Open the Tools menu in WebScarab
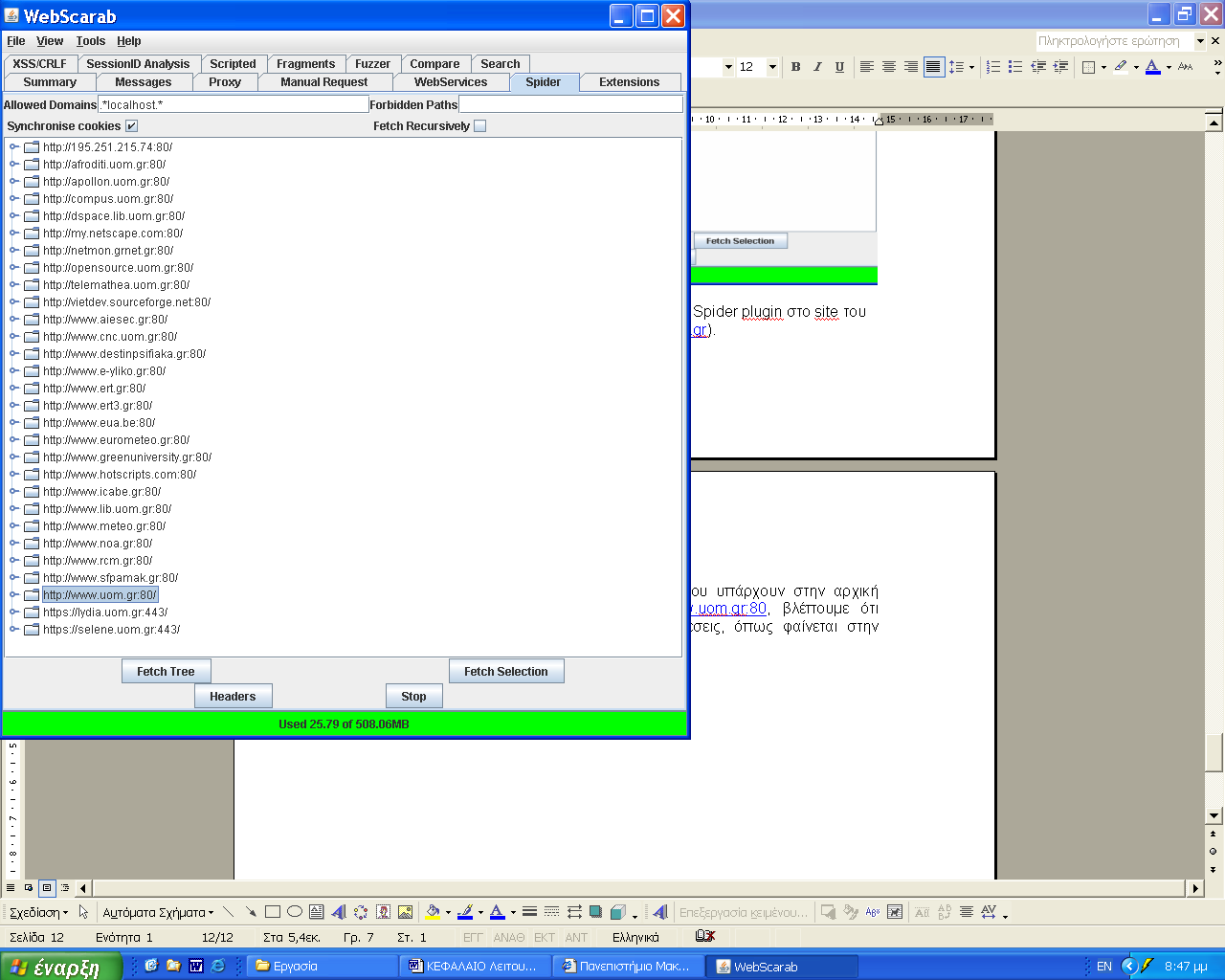 click(x=91, y=41)
